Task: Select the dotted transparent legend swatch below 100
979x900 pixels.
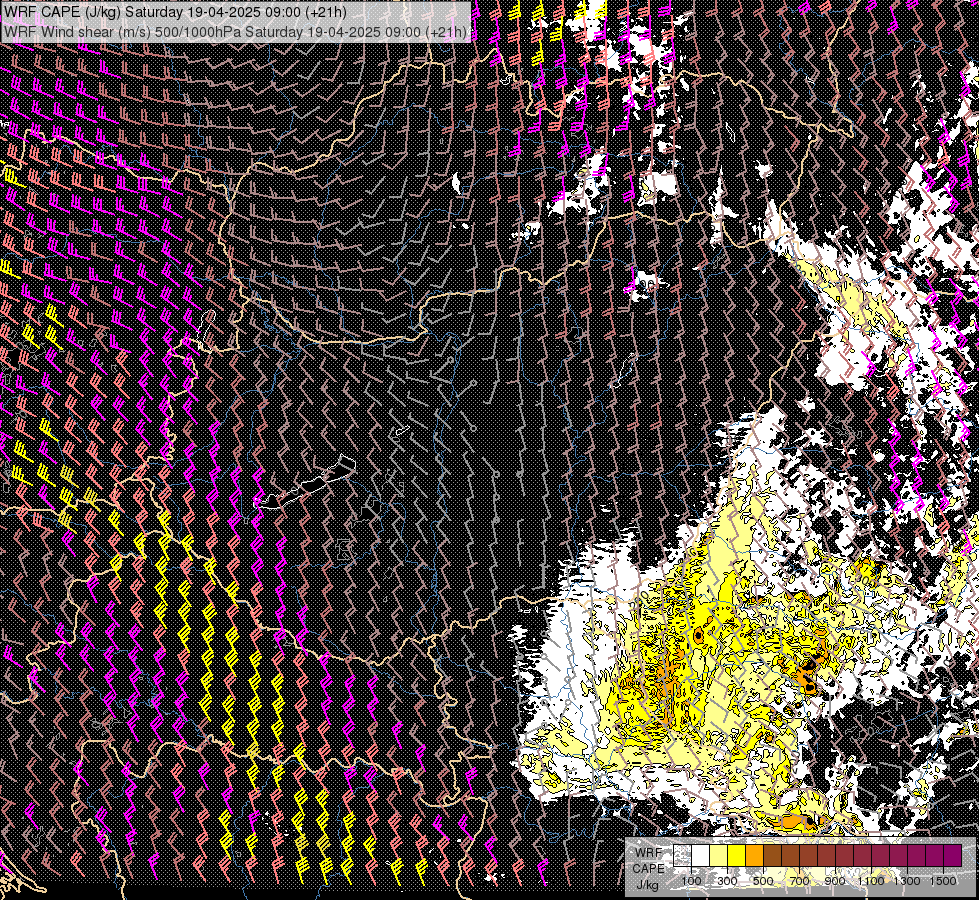Action: (x=682, y=856)
